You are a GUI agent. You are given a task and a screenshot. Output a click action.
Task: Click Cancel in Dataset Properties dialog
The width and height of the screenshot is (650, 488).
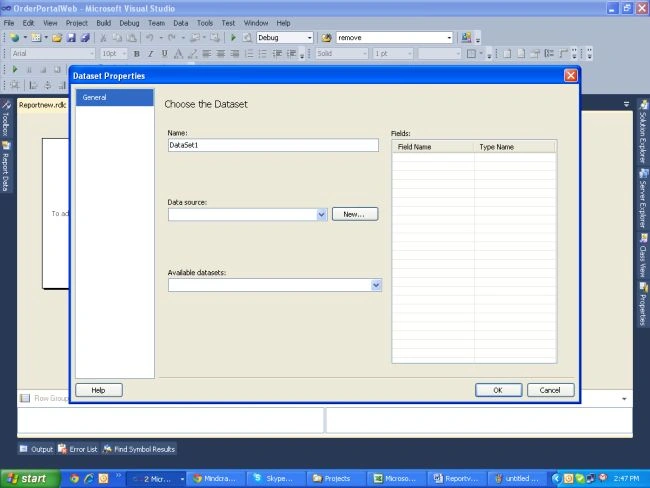[x=551, y=390]
